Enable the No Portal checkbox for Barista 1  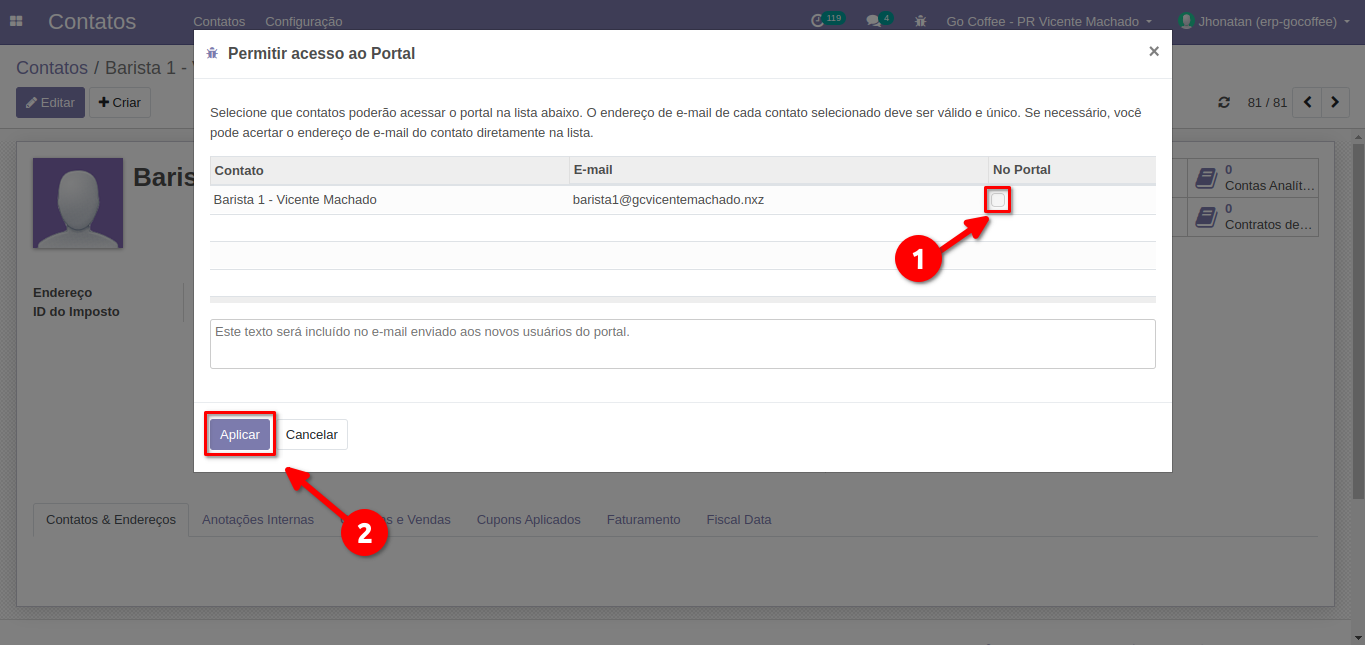click(x=998, y=200)
